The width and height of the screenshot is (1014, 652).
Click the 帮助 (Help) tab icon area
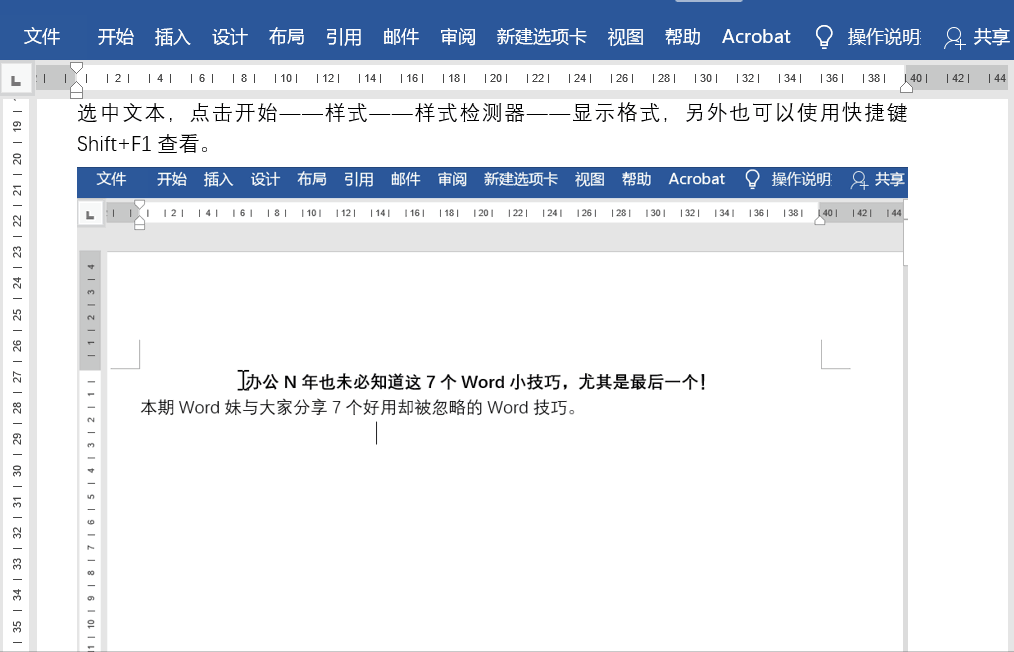coord(682,36)
